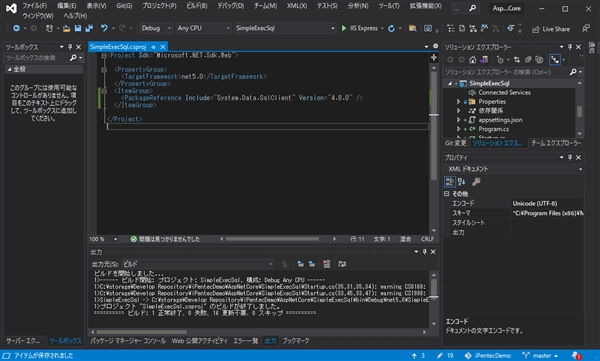Close the SimpleExecSql.csproj editor tab
The height and width of the screenshot is (361, 600).
tap(163, 47)
